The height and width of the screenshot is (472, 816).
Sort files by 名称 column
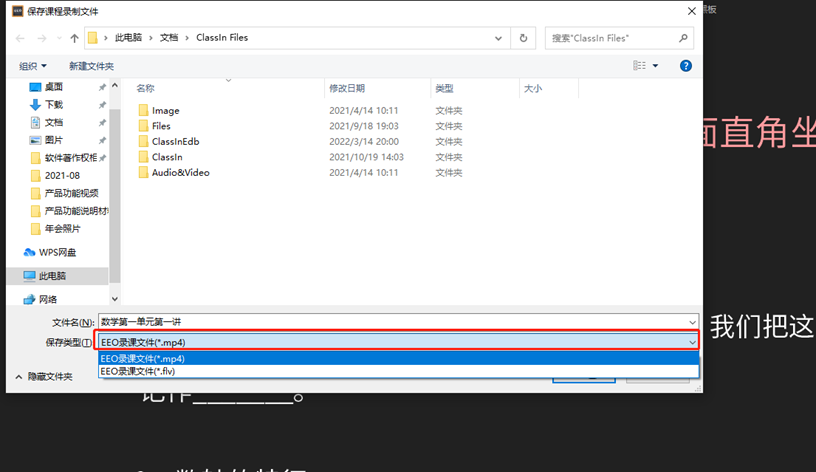point(145,88)
